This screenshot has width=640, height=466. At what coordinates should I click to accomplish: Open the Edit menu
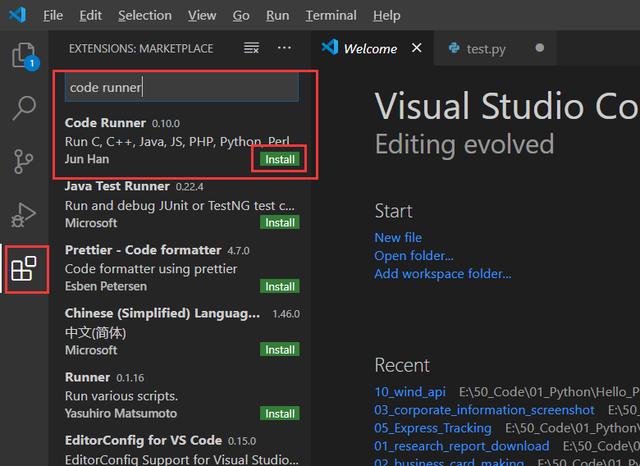[90, 16]
